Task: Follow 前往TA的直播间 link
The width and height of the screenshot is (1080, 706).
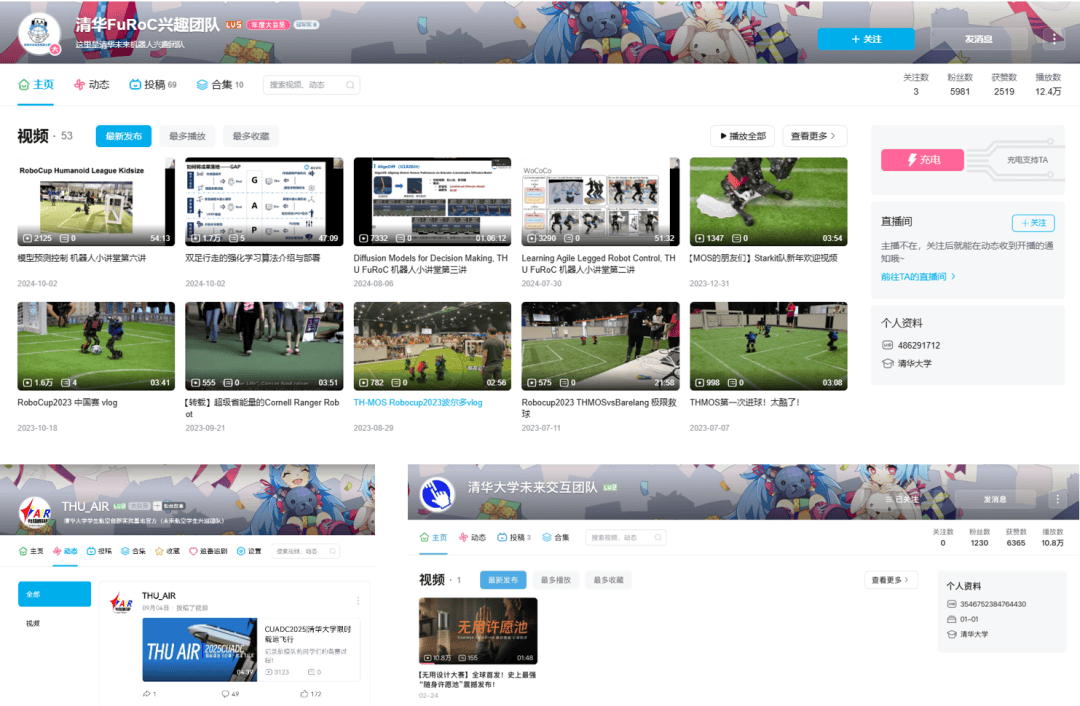Action: click(x=918, y=276)
